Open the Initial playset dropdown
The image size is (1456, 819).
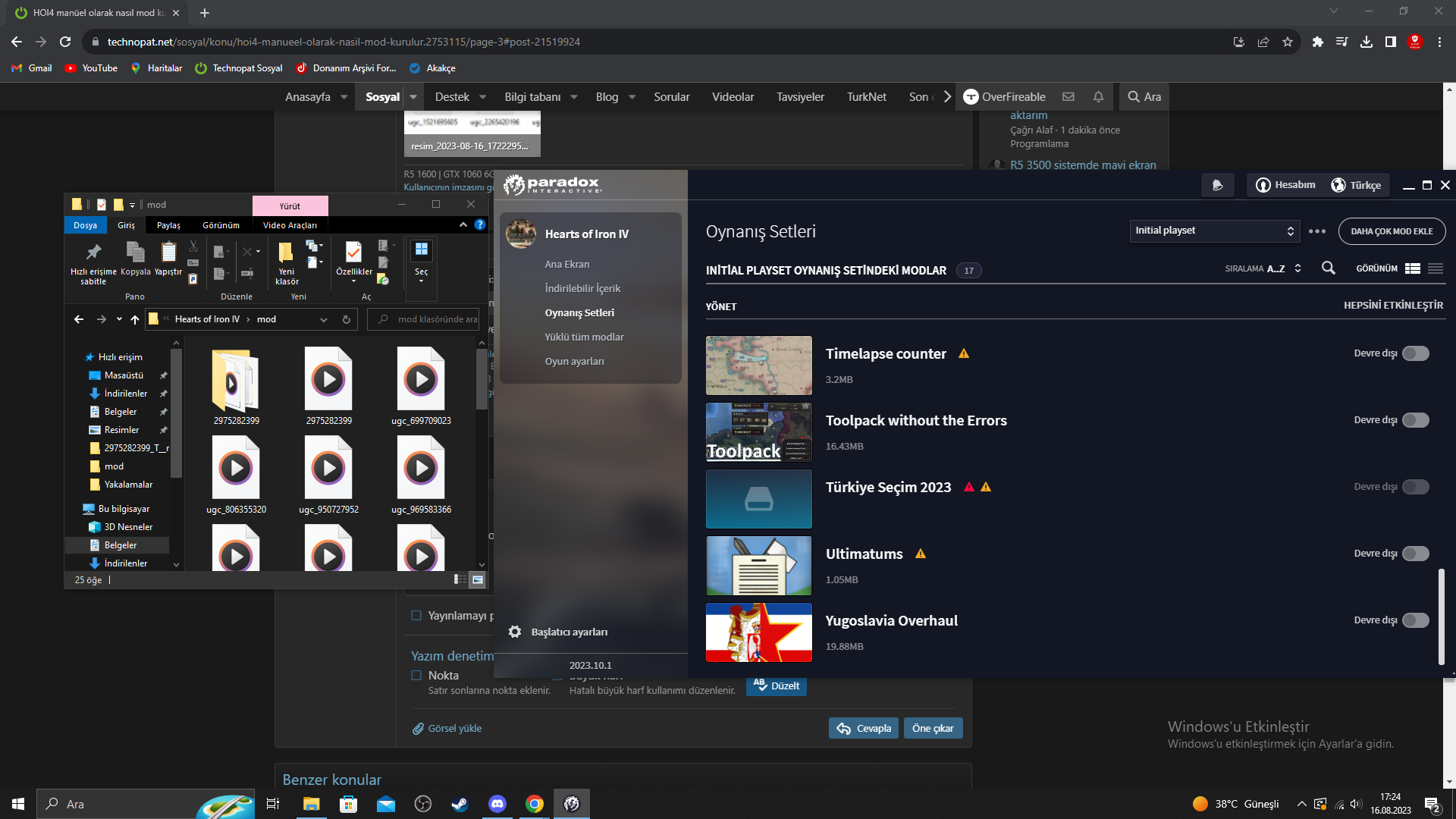[x=1214, y=231]
